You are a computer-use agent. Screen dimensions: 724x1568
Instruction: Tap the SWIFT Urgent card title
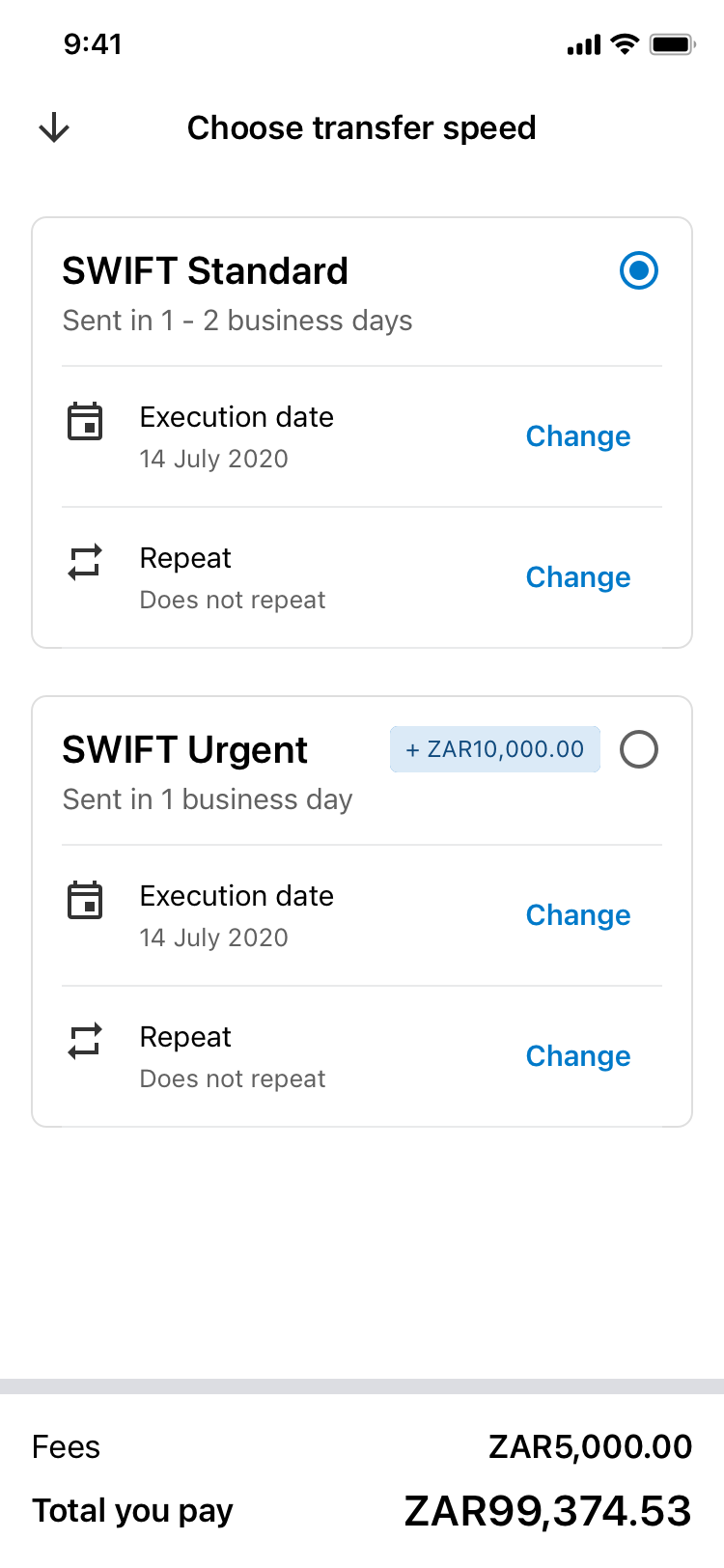point(184,750)
